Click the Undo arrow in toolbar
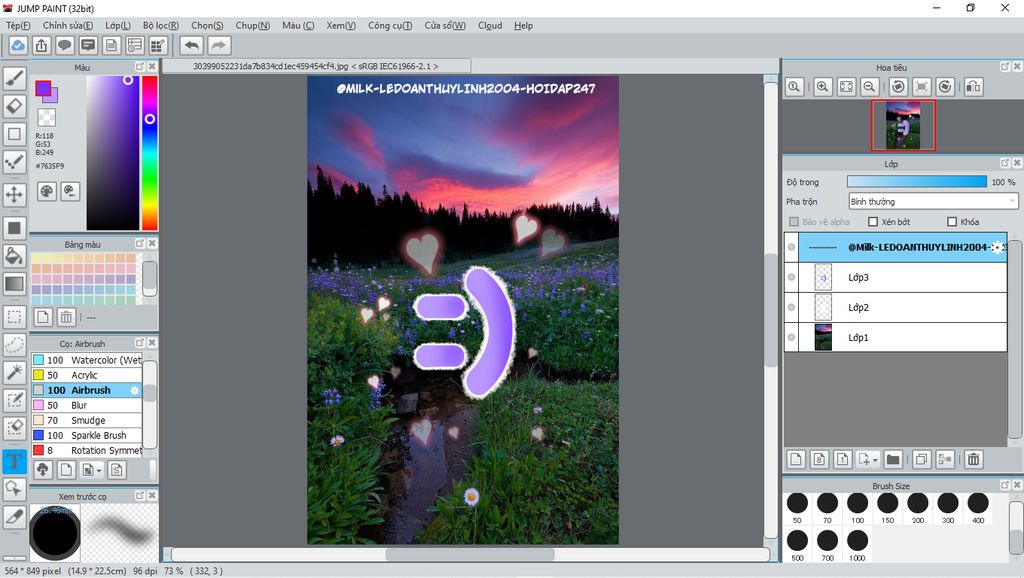The image size is (1024, 578). click(191, 45)
